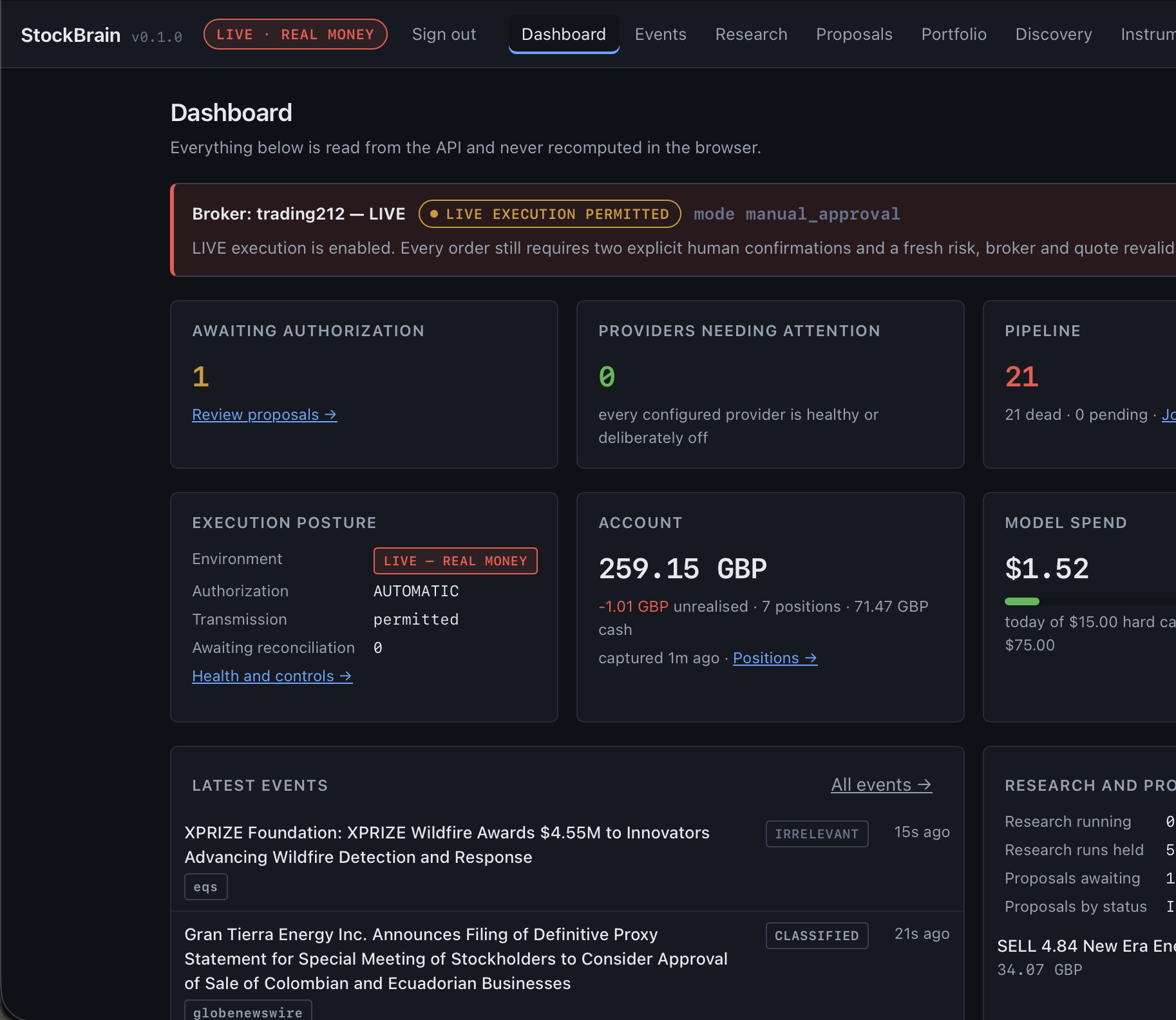
Task: Click LIVE EXECUTION PERMITTED badge
Action: click(550, 214)
